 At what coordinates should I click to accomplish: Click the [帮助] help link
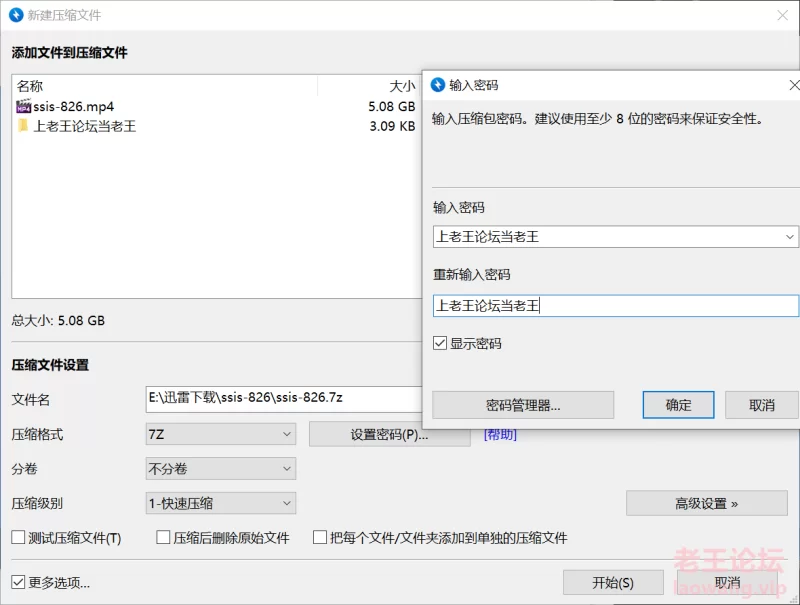[500, 434]
